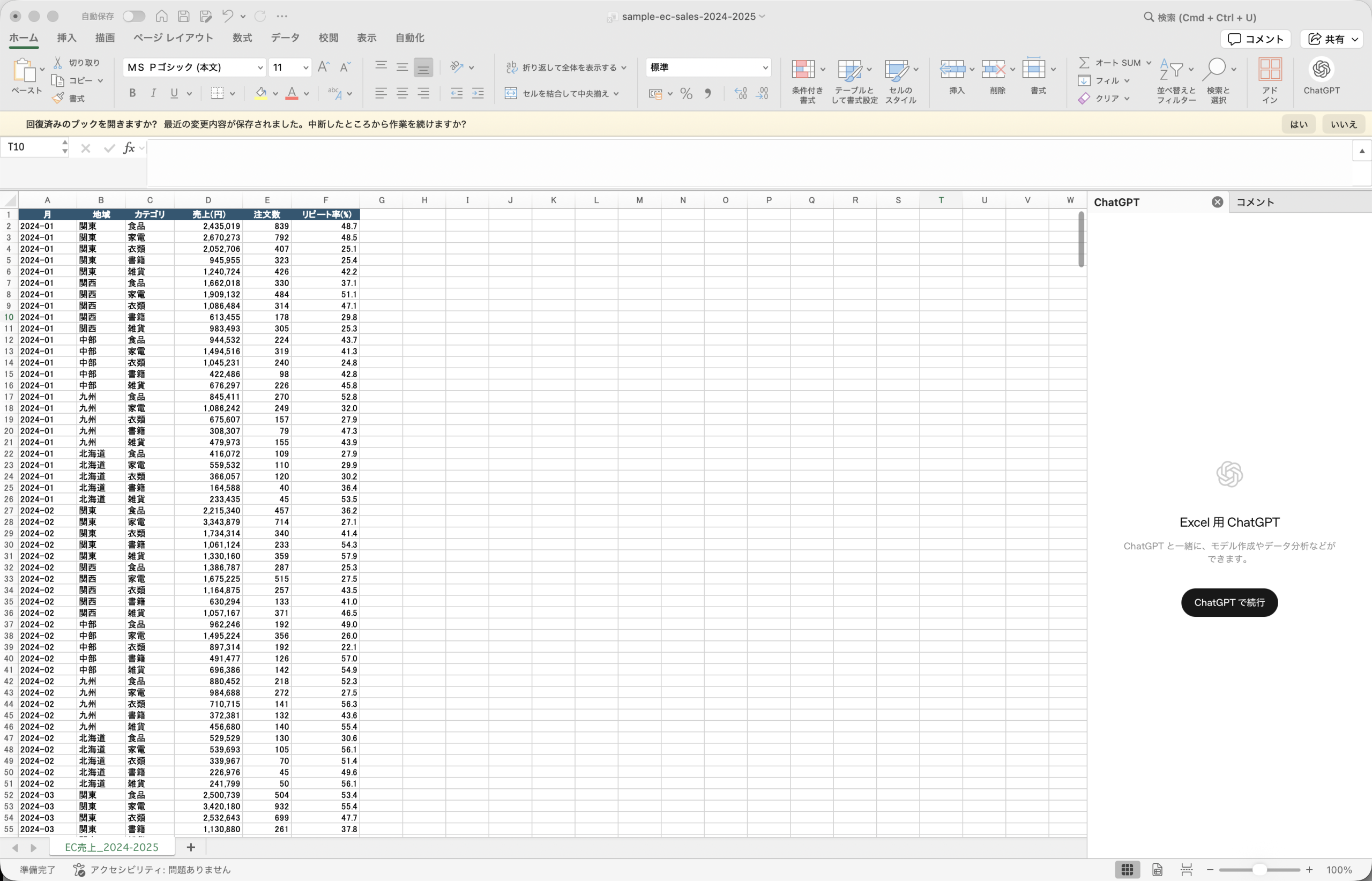The image size is (1372, 881).
Task: Click the increase indent icon
Action: pos(478,93)
